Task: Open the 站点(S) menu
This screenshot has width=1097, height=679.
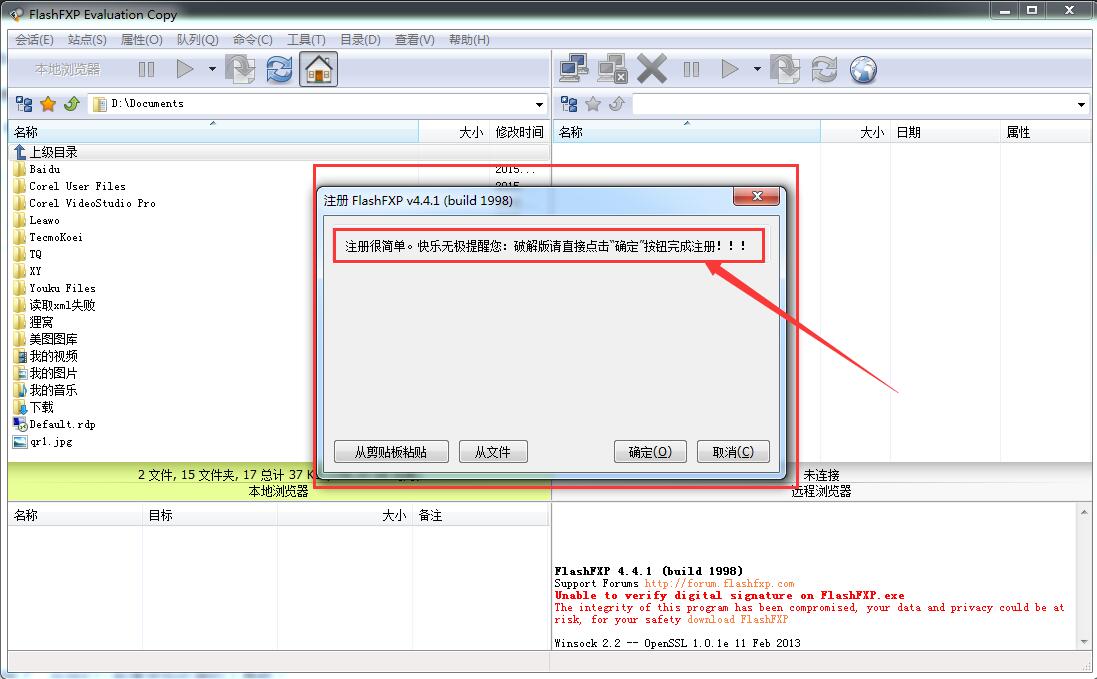Action: tap(85, 39)
